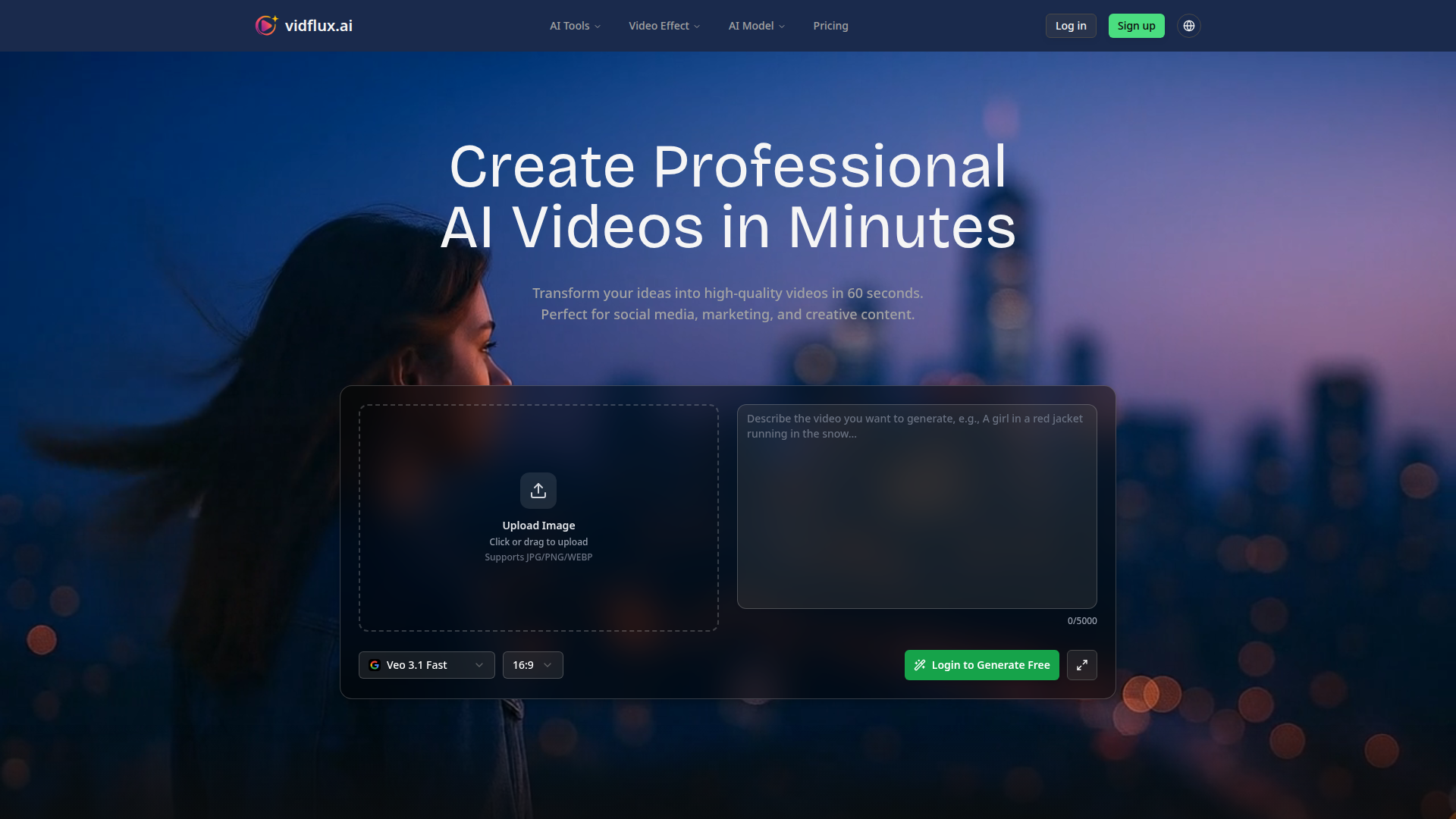Click the Google icon in model selector
Image resolution: width=1456 pixels, height=819 pixels.
tap(375, 665)
